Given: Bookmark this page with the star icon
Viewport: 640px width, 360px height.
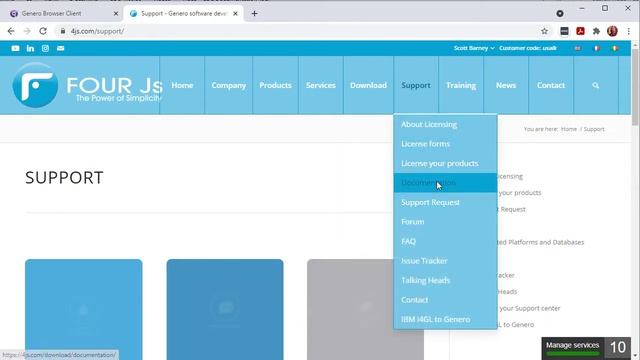Looking at the screenshot, I should pos(544,31).
